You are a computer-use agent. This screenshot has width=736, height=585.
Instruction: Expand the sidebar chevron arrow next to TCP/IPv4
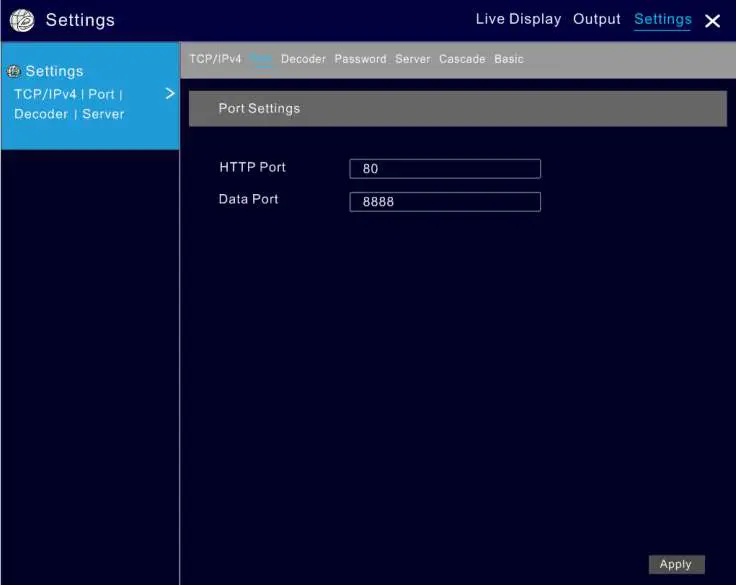[x=170, y=93]
